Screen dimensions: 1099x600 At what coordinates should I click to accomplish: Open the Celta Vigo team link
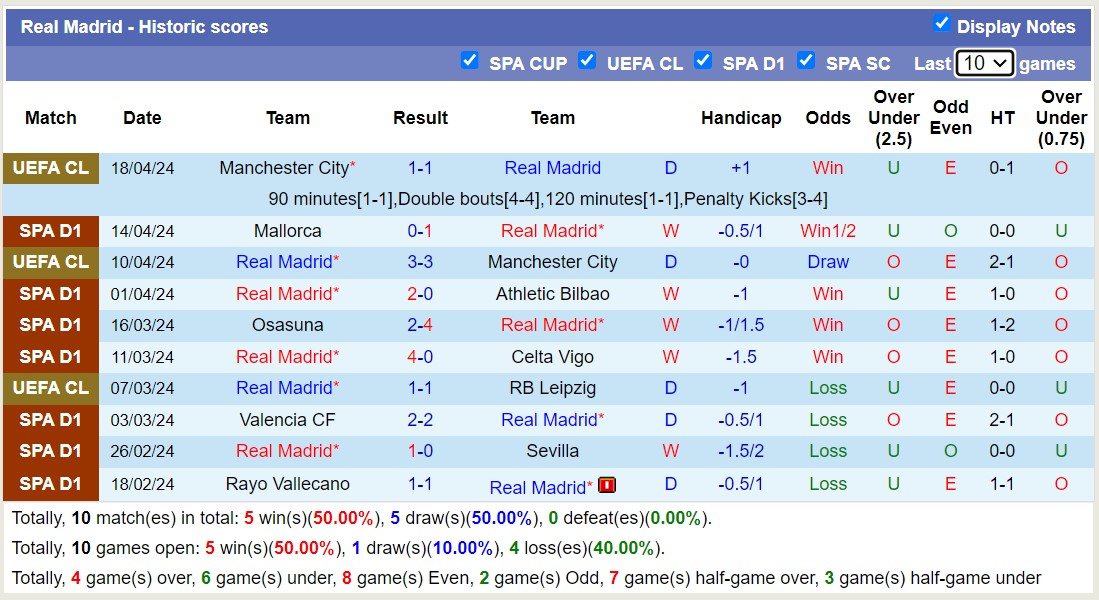pyautogui.click(x=552, y=357)
